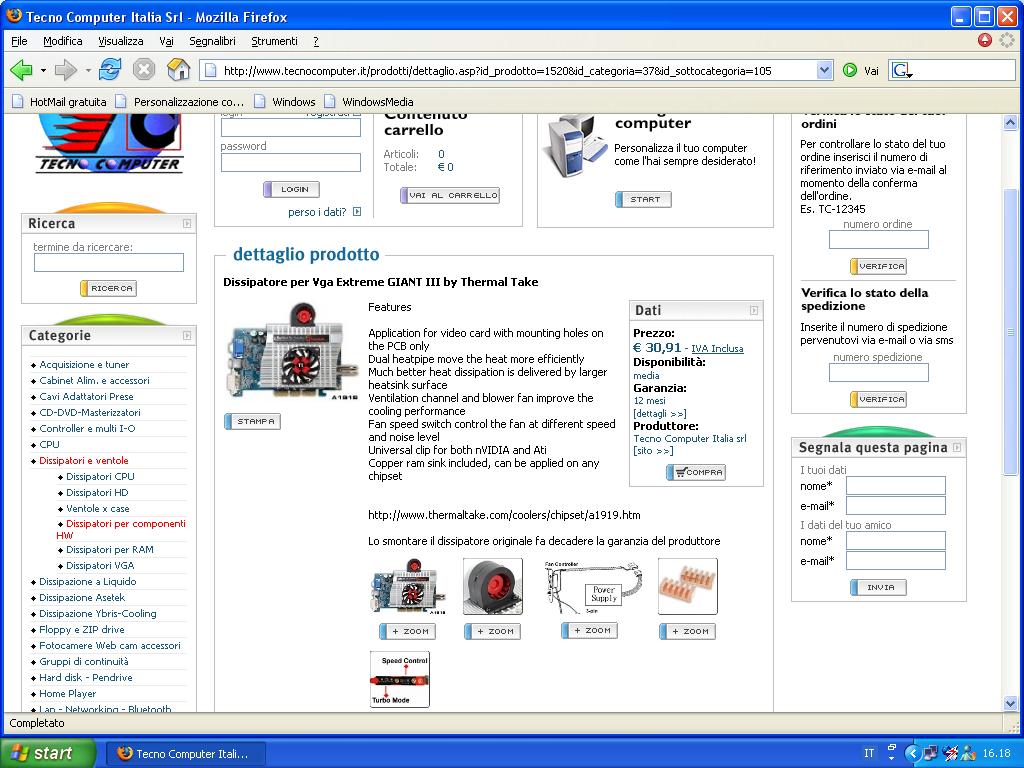The image size is (1024, 768).
Task: Click the Segnala questa pagina corner icon
Action: tap(957, 447)
